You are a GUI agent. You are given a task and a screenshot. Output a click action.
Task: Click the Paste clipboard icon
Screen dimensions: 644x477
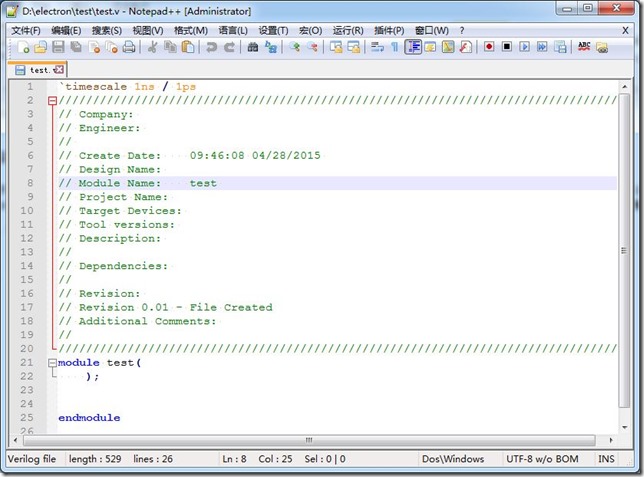coord(187,47)
